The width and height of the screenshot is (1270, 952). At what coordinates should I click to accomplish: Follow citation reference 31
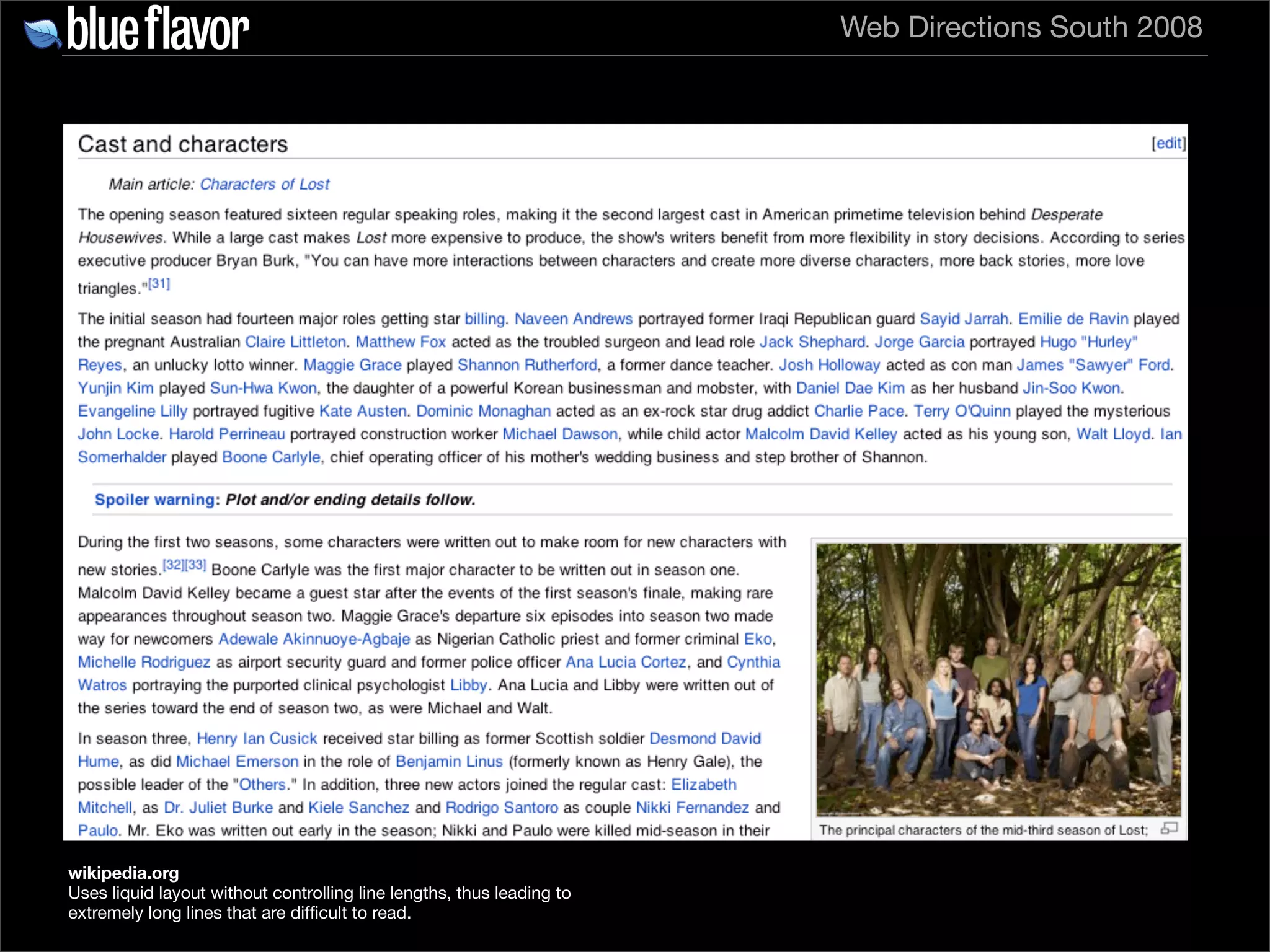click(x=159, y=284)
